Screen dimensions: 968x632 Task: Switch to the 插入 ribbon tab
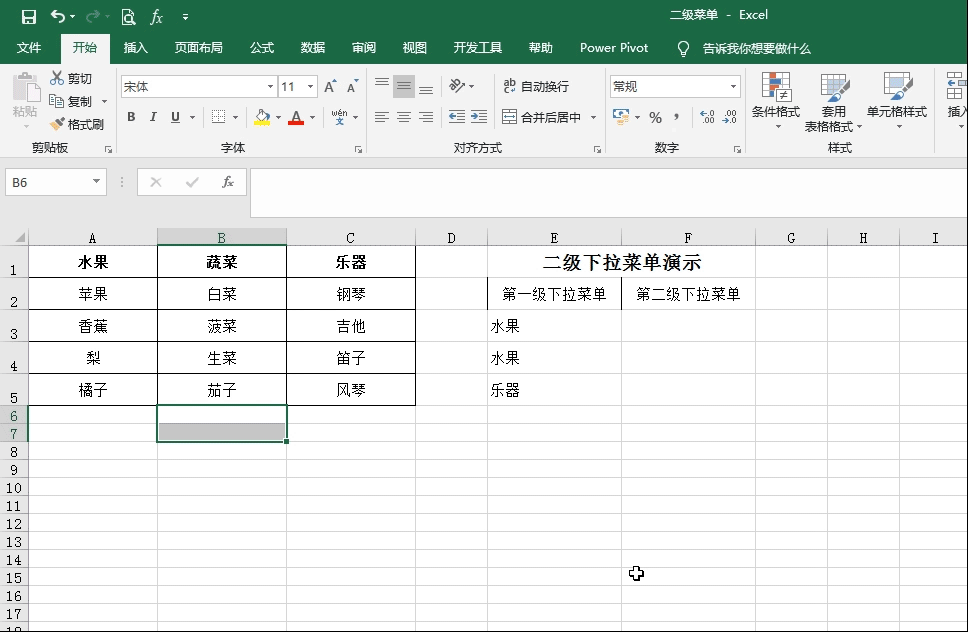click(x=135, y=46)
